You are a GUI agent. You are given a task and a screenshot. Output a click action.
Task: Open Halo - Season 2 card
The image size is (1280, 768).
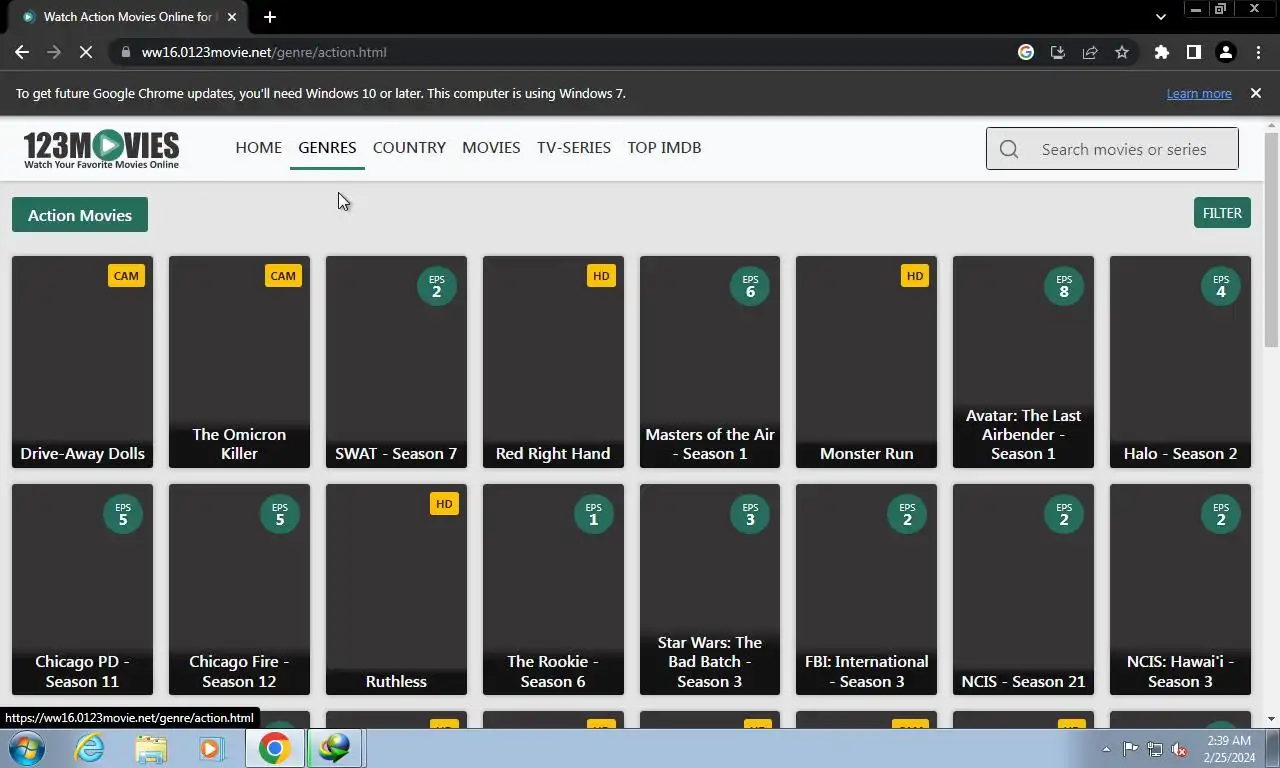coord(1180,362)
